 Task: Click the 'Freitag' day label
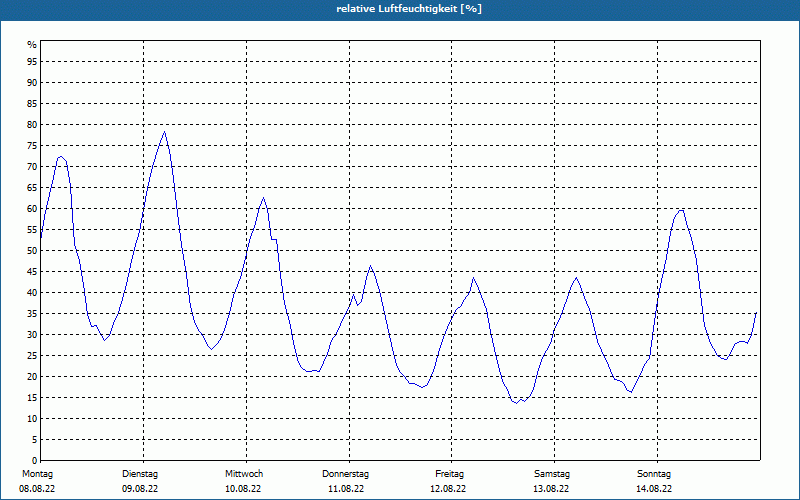449,474
